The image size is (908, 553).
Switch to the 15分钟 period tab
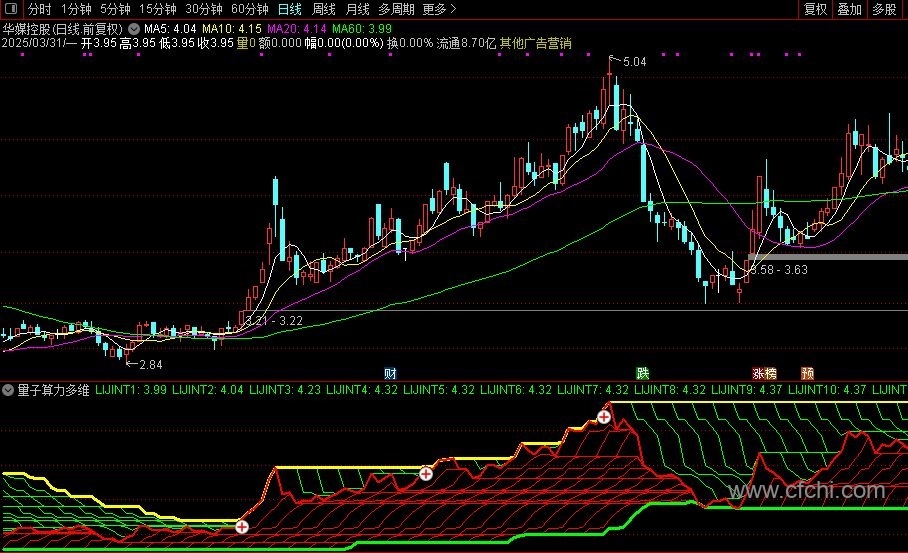[x=158, y=9]
